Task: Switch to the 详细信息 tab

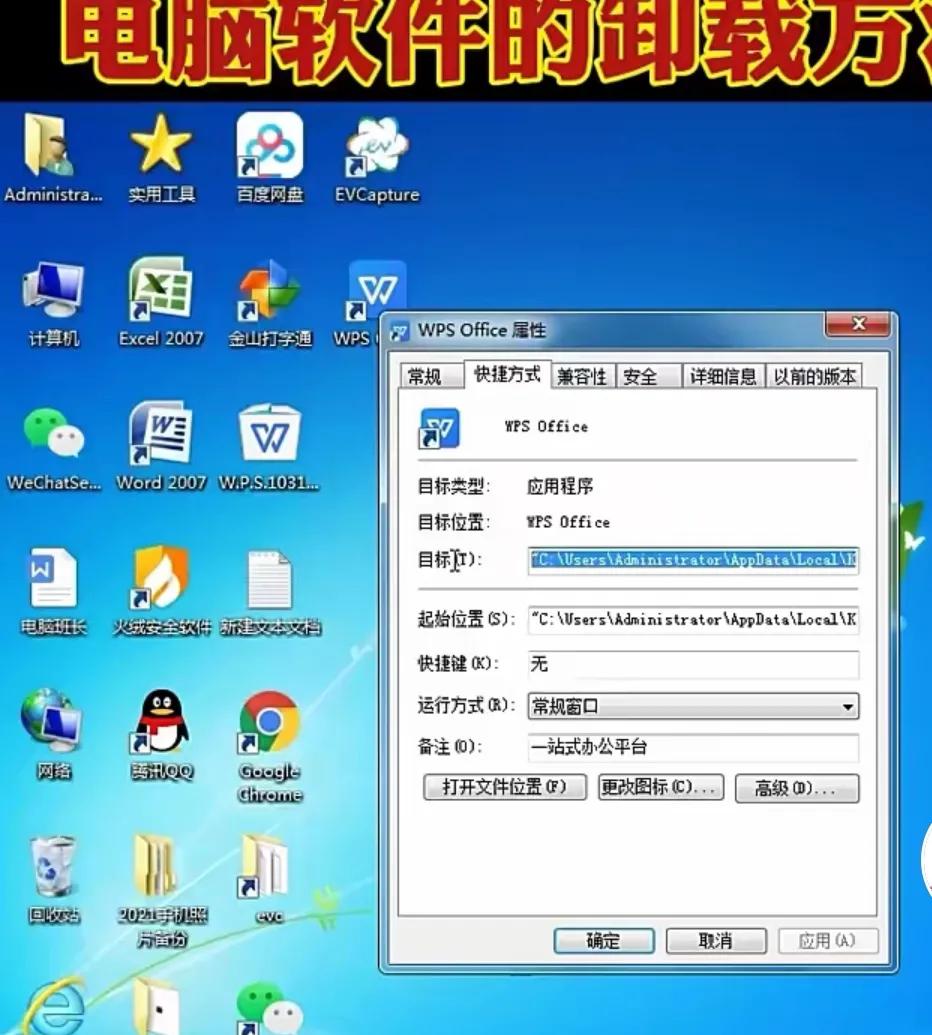Action: coord(723,376)
